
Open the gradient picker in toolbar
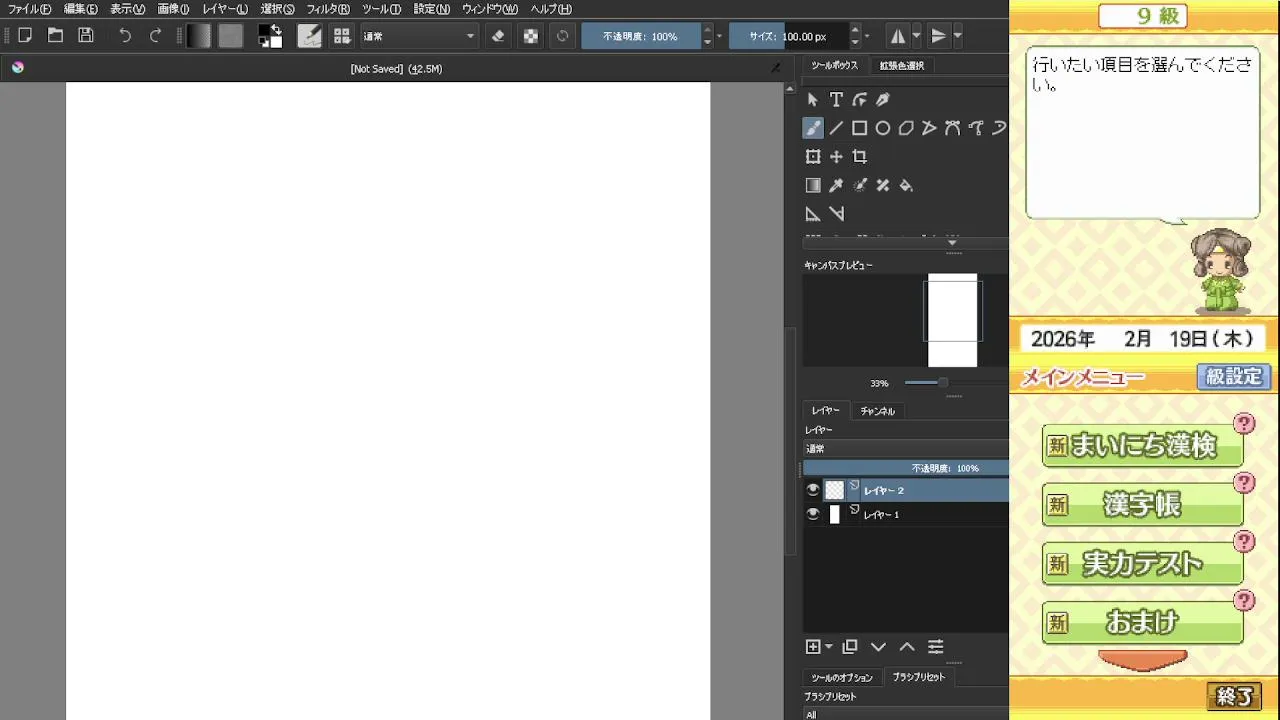[199, 36]
